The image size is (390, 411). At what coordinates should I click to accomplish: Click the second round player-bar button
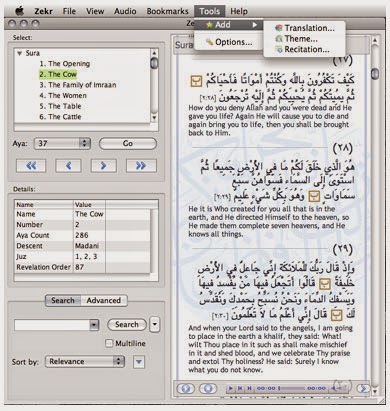click(x=208, y=388)
